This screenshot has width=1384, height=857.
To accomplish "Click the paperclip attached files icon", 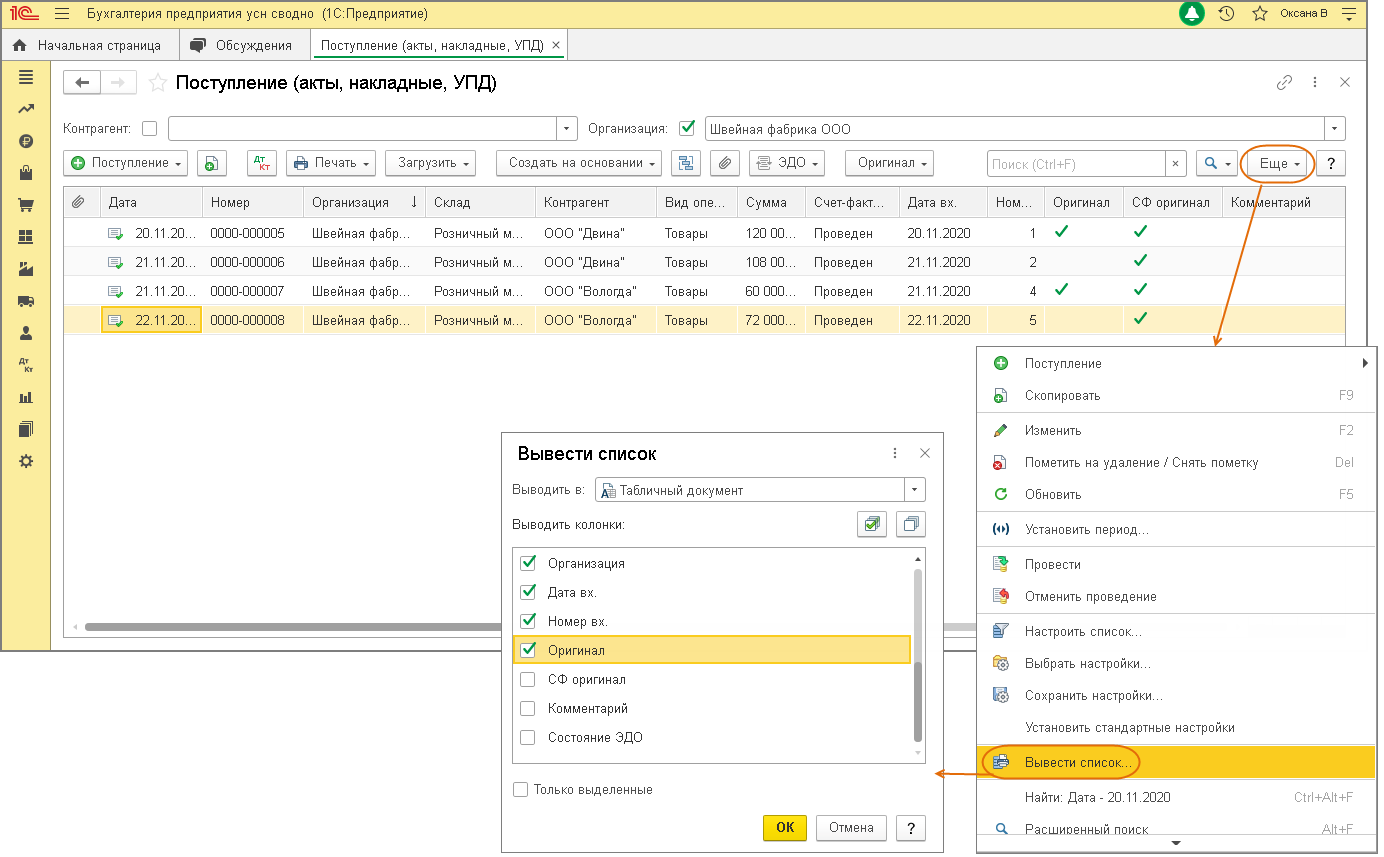I will pos(727,163).
